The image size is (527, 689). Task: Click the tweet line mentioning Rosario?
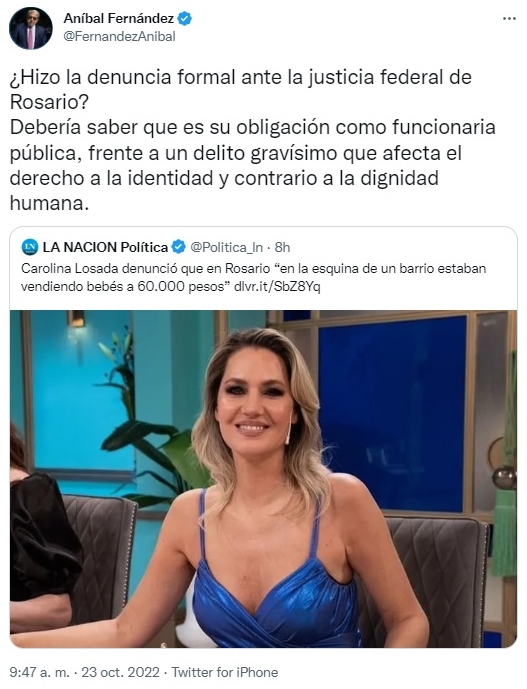click(x=49, y=102)
